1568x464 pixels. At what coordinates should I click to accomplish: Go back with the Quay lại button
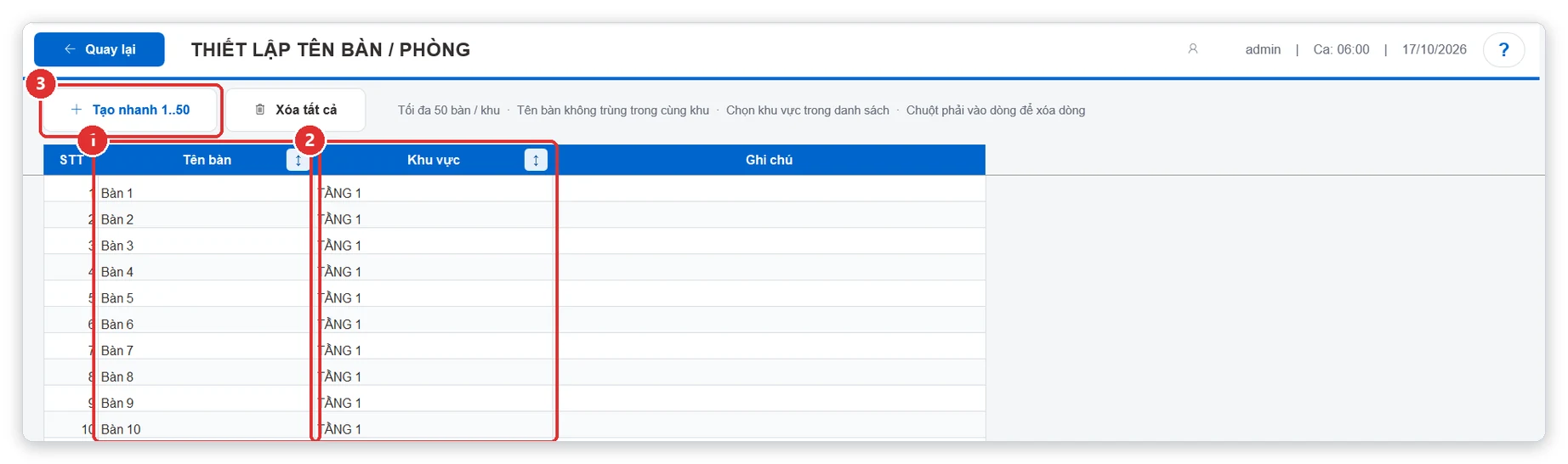coord(99,49)
